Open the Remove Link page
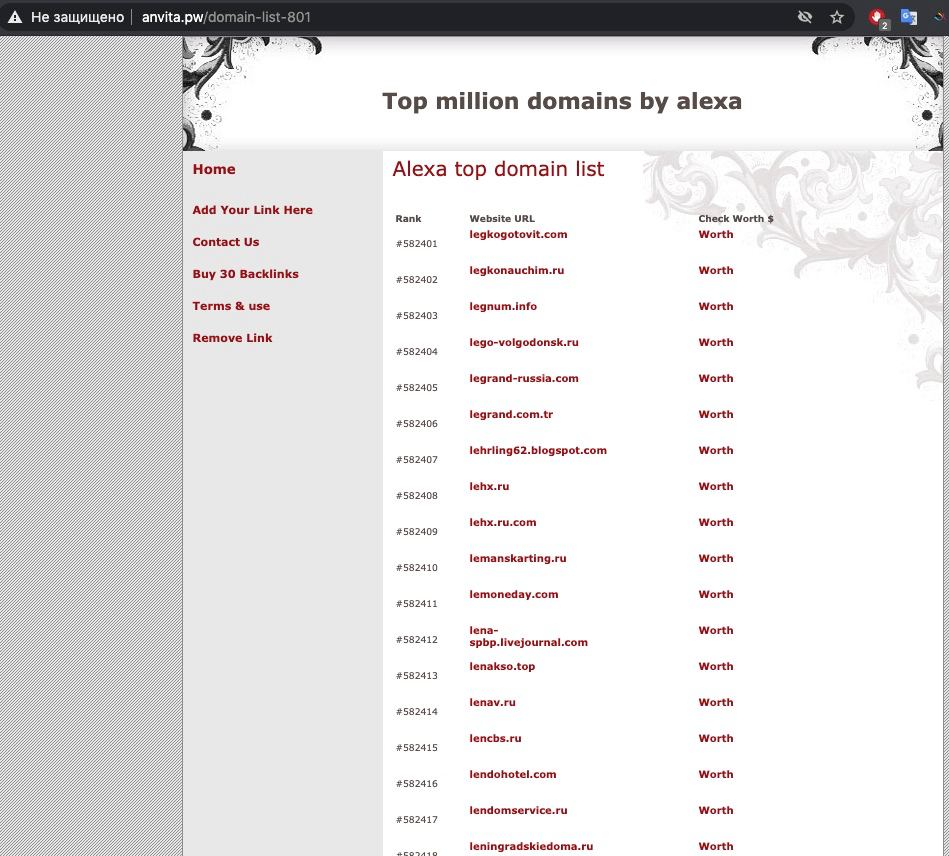Viewport: 949px width, 856px height. [232, 338]
